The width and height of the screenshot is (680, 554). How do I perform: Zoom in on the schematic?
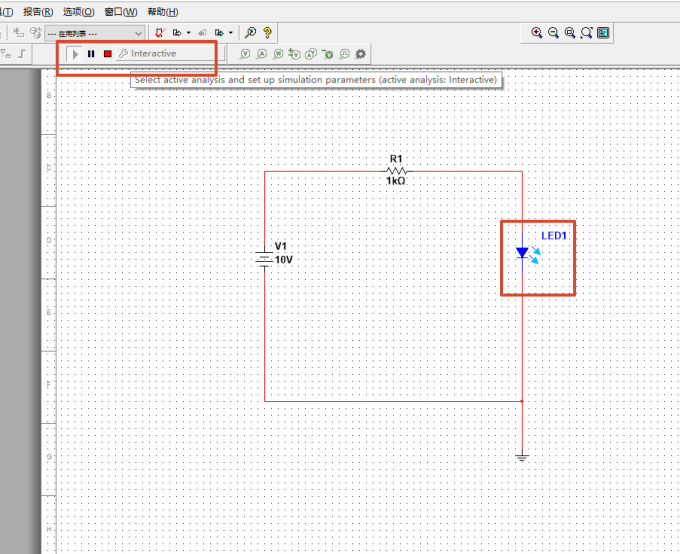click(x=536, y=33)
